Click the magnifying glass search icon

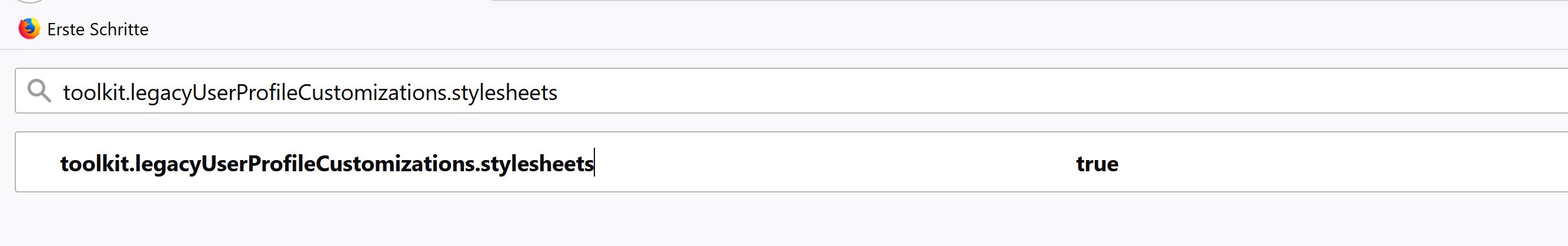click(x=39, y=91)
